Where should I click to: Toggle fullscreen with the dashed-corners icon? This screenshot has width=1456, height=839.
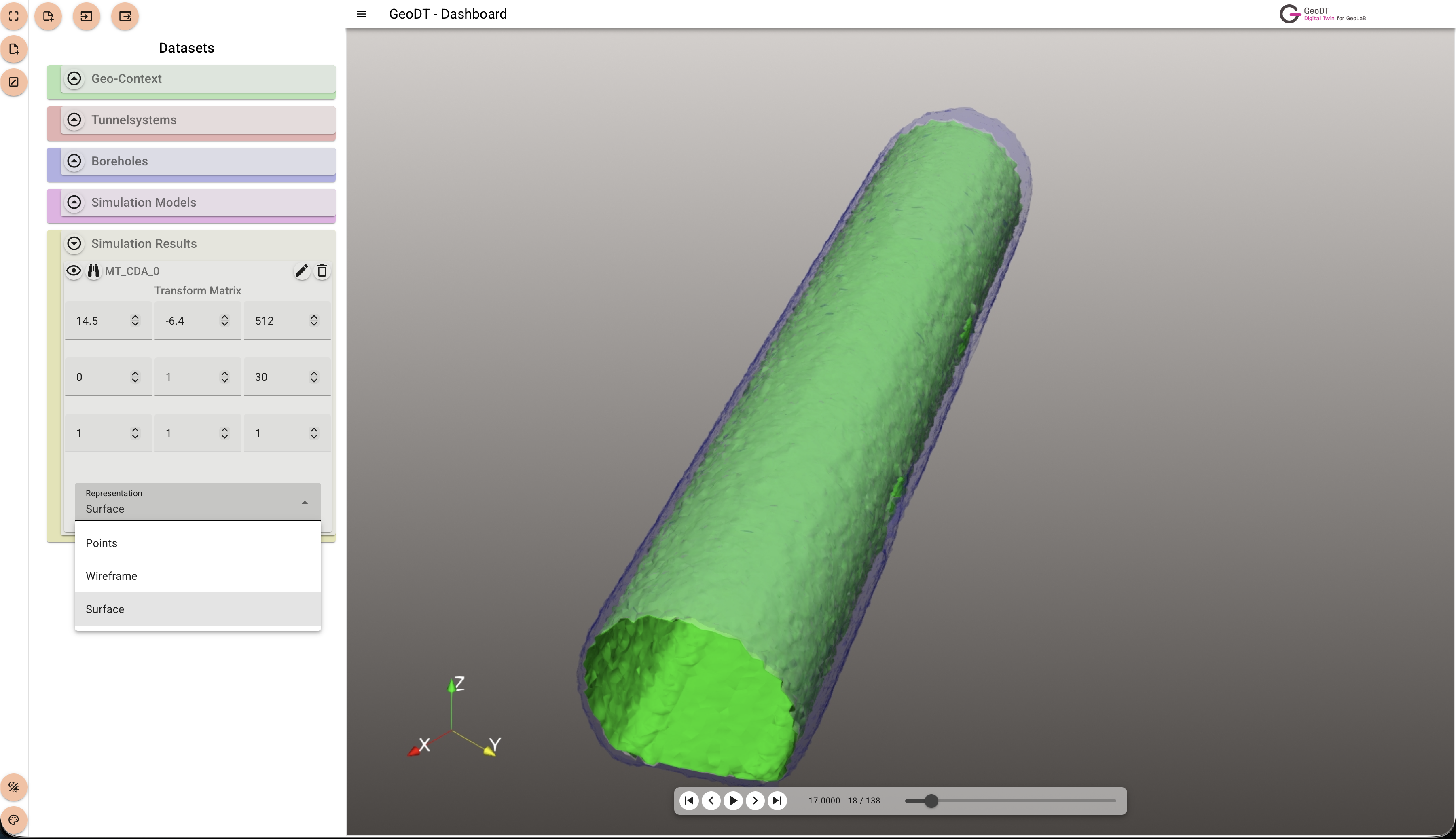pos(14,16)
